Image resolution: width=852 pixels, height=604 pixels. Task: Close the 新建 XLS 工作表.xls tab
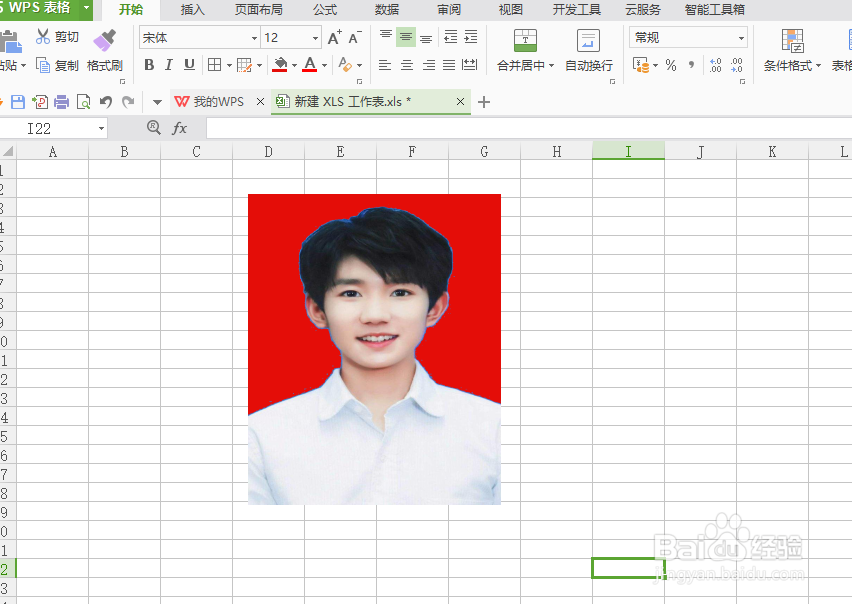(460, 102)
